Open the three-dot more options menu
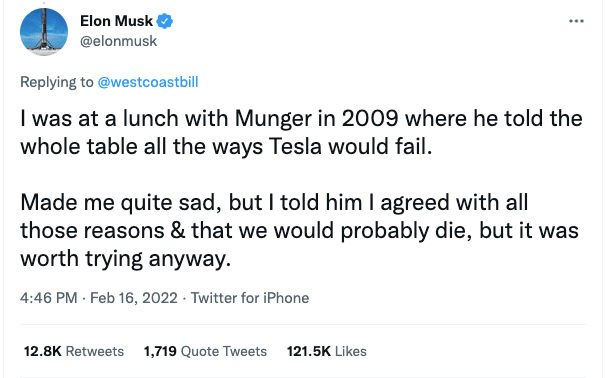The width and height of the screenshot is (606, 378). coord(576,21)
